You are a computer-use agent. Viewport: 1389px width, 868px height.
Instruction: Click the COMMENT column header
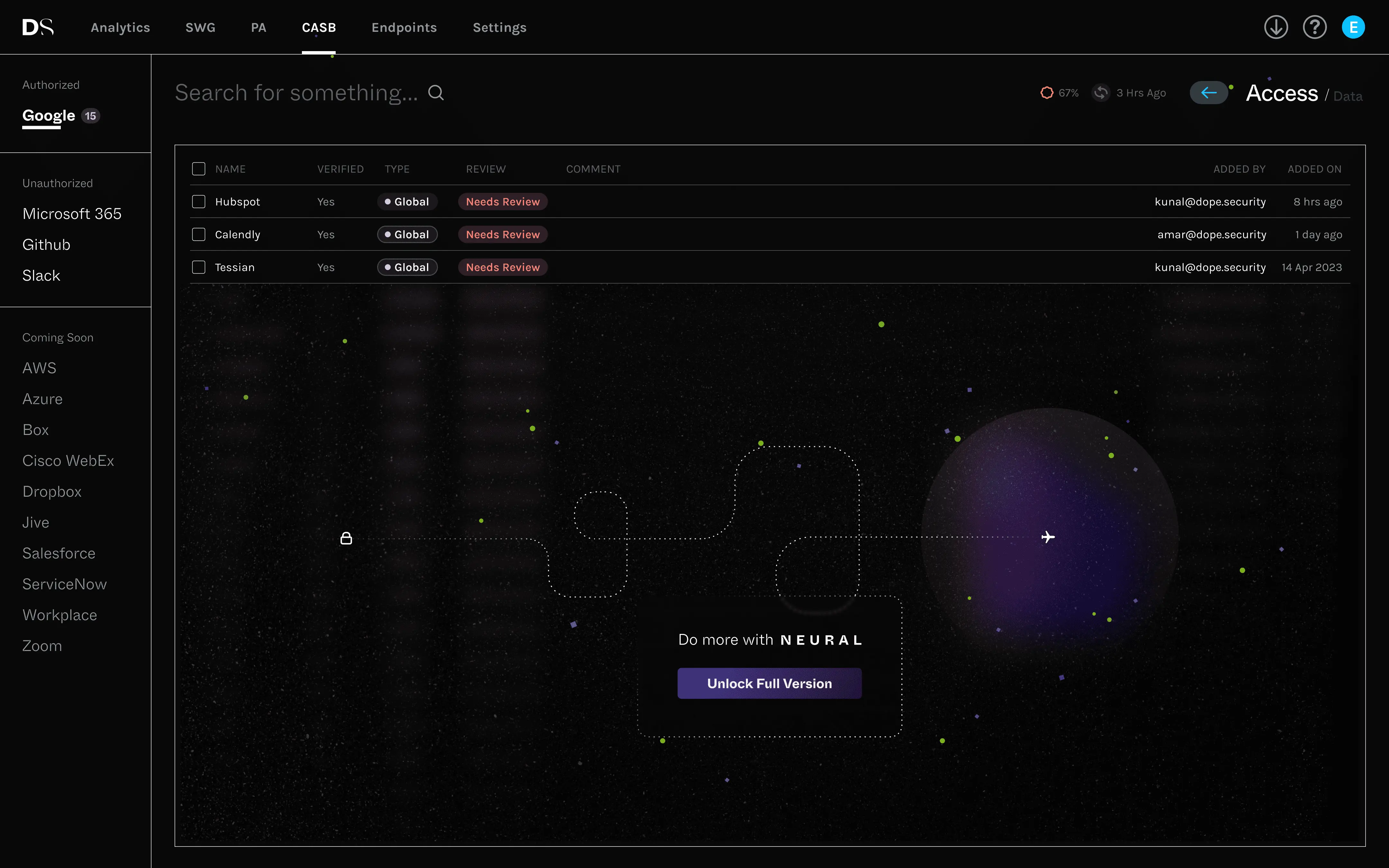point(594,169)
